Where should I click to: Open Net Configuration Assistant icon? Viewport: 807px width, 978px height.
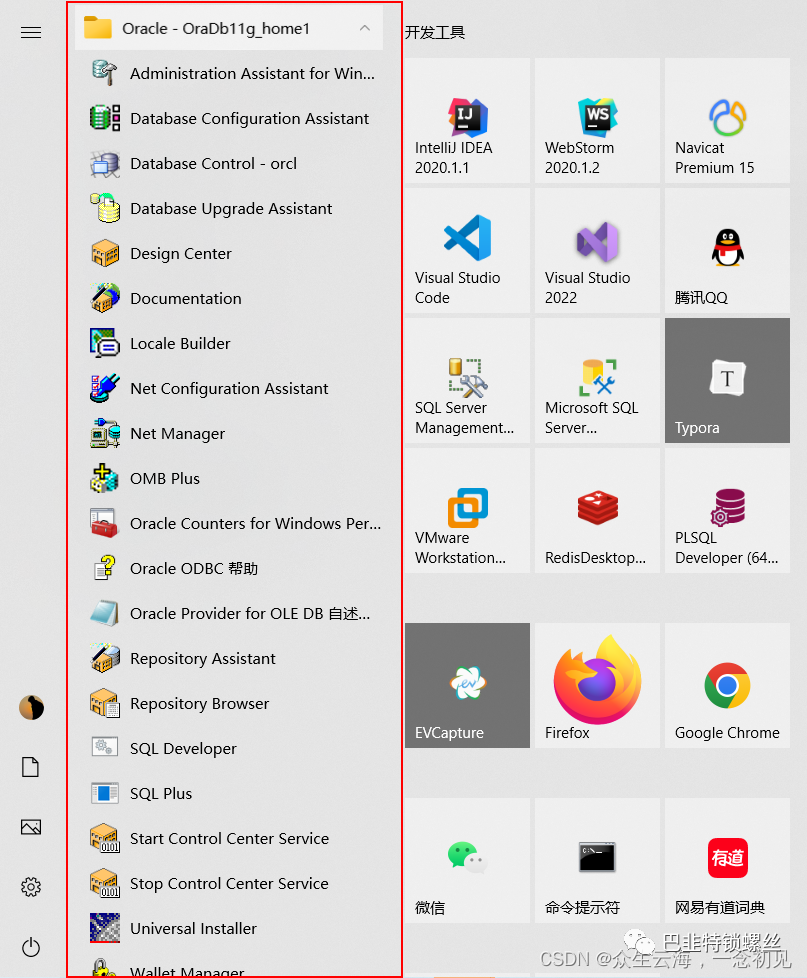point(105,388)
